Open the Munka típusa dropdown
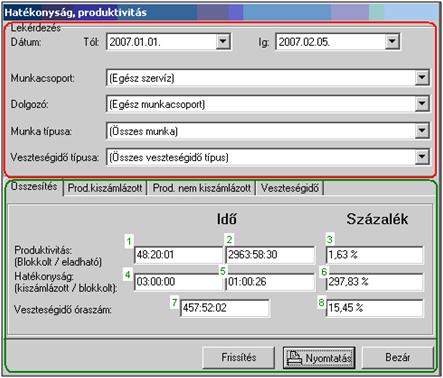The image size is (443, 378). 422,131
